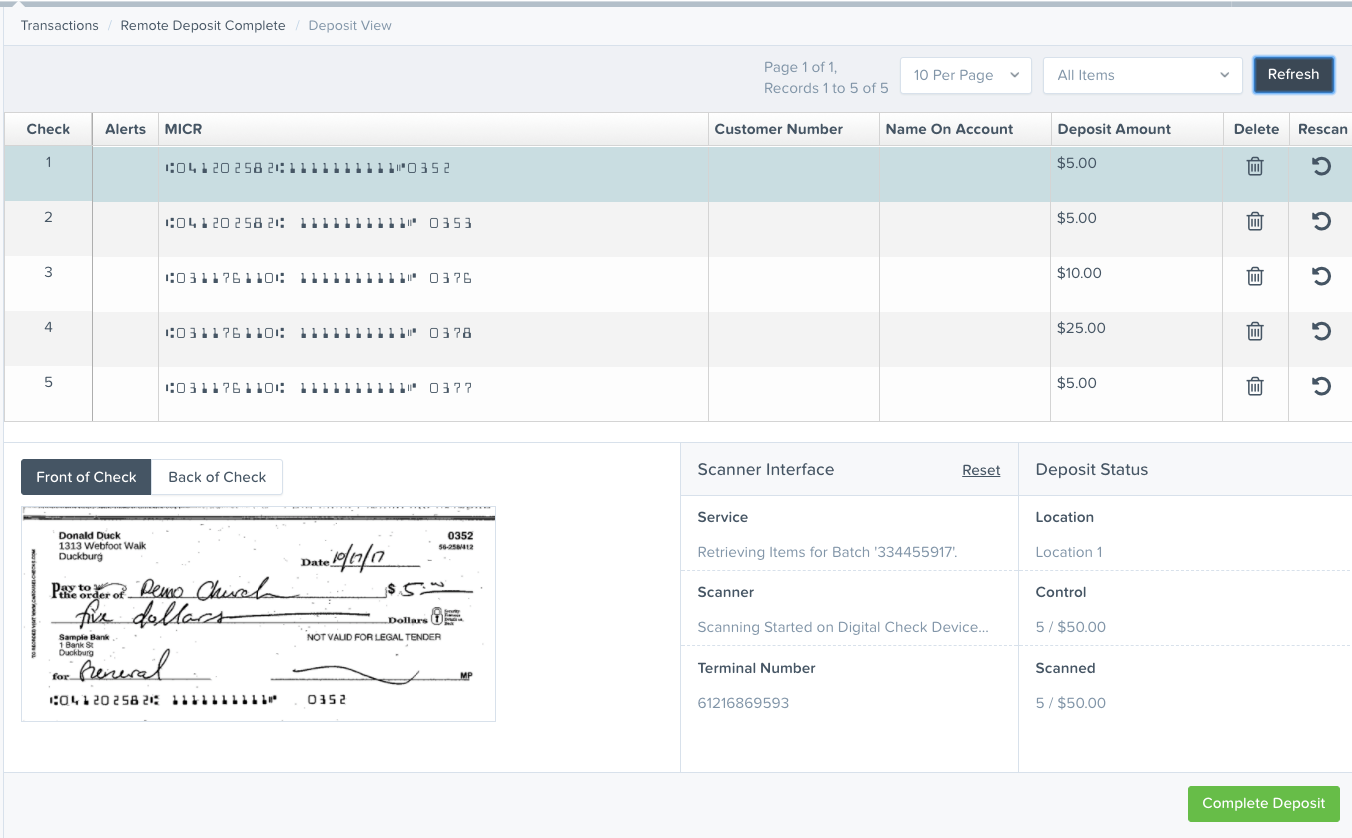This screenshot has height=838, width=1352.
Task: Complete the deposit
Action: (x=1263, y=803)
